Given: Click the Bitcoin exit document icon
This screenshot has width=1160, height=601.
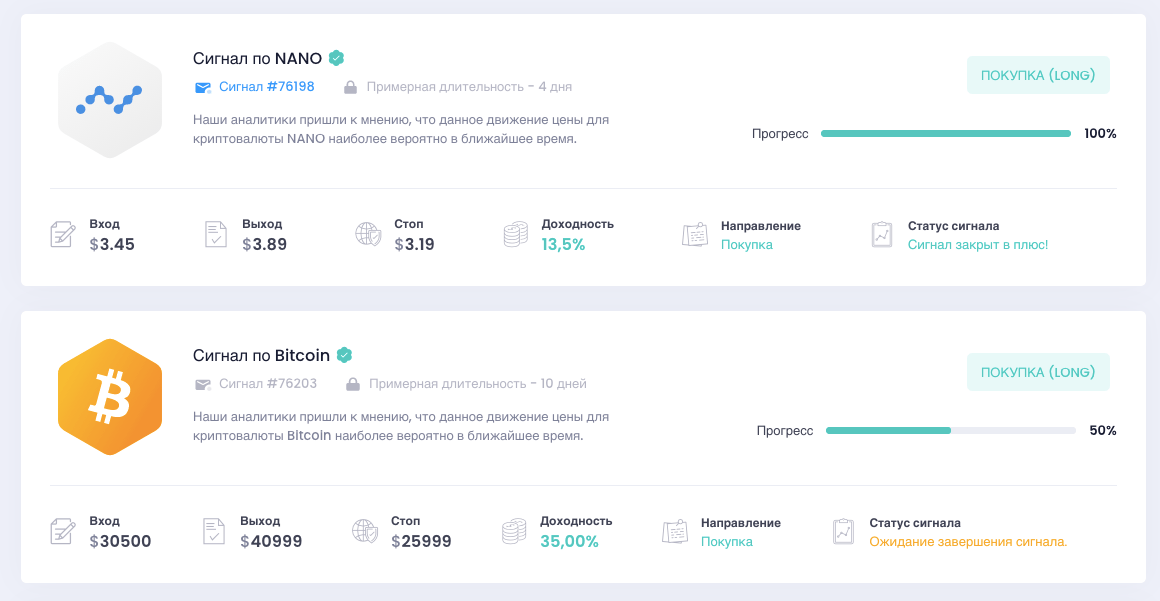Looking at the screenshot, I should click(x=214, y=531).
